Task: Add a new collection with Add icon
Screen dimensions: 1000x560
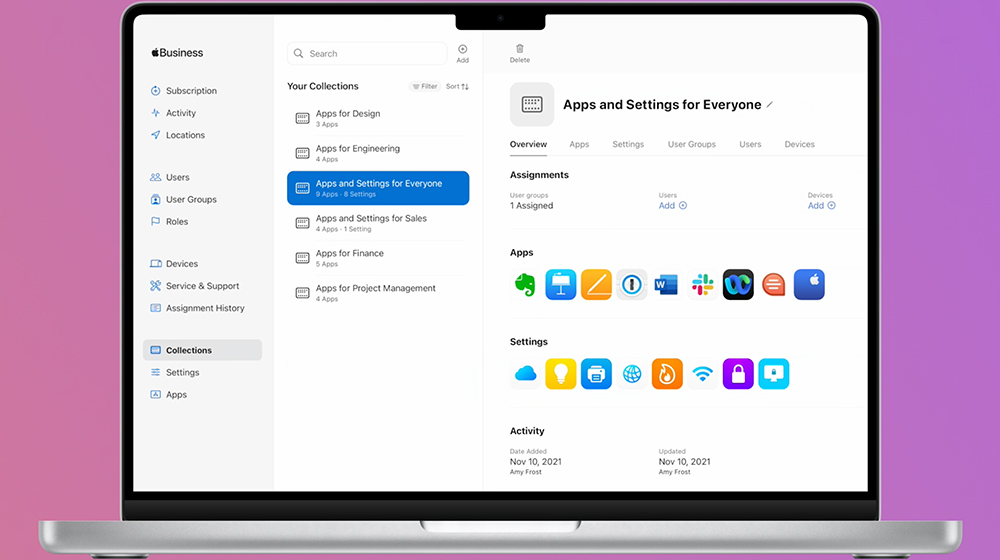Action: tap(462, 53)
